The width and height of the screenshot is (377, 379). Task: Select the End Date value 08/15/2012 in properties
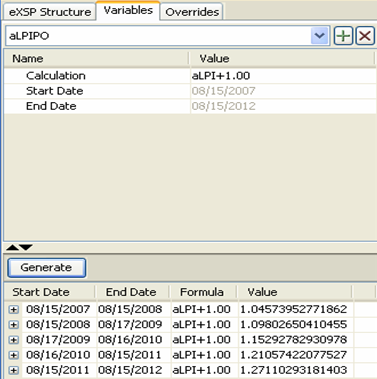(283, 106)
